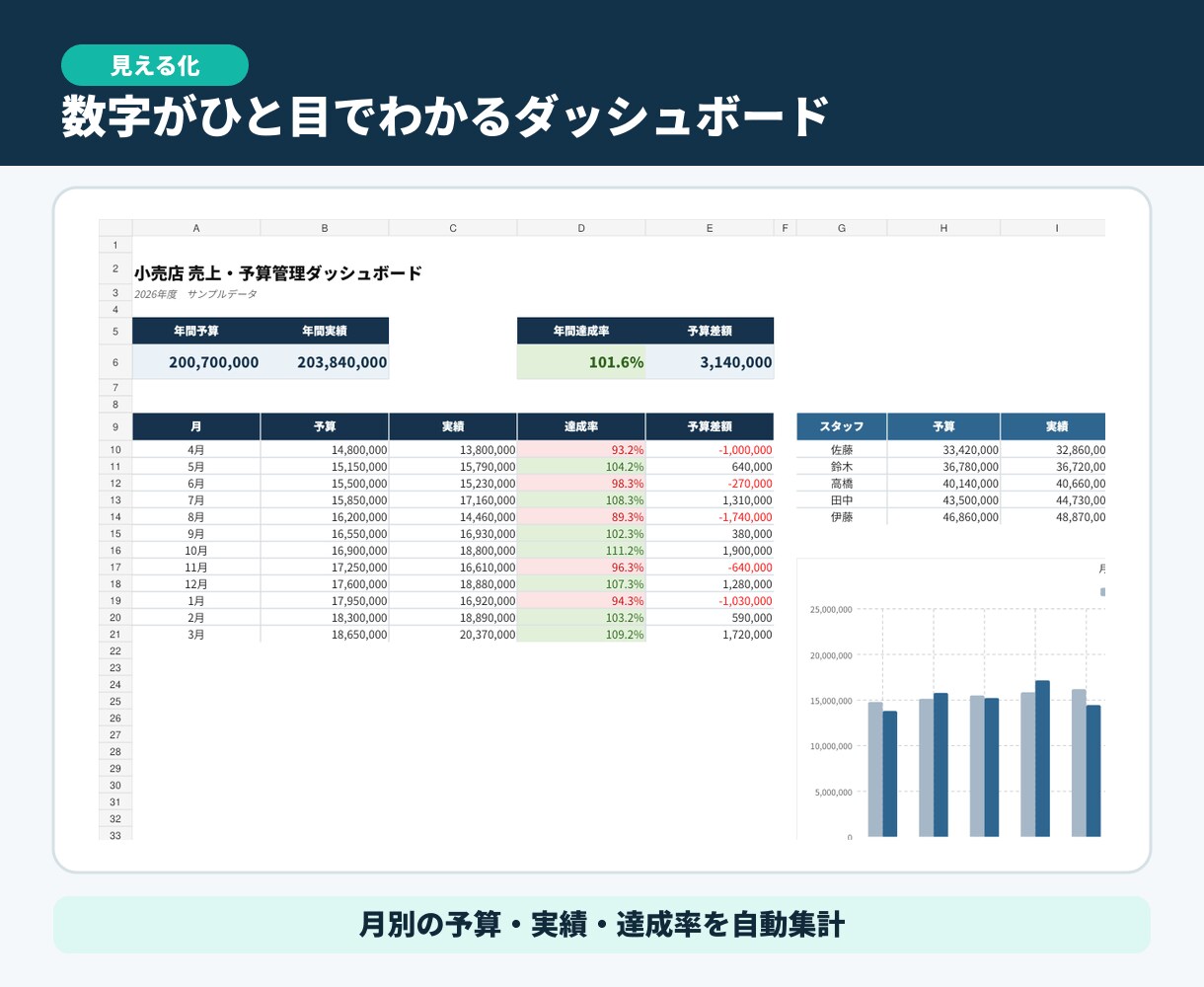Select column E header
The height and width of the screenshot is (987, 1204).
(710, 228)
